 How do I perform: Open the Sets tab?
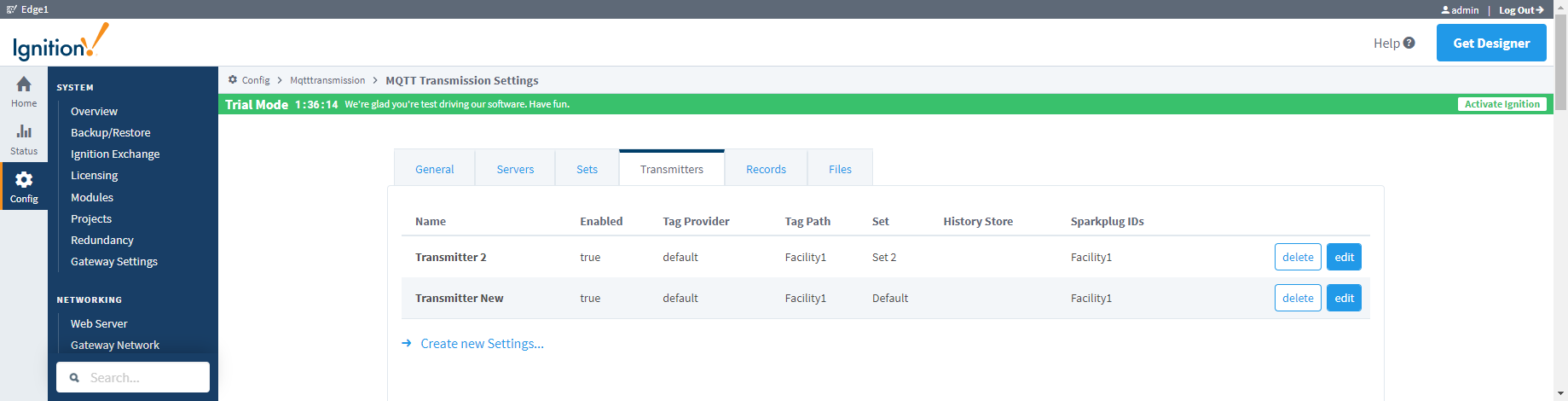[587, 168]
